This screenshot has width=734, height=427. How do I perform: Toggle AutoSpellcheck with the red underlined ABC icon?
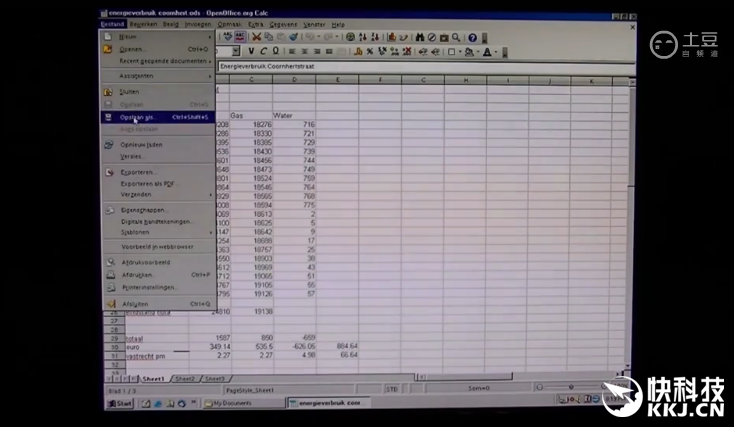coord(240,37)
